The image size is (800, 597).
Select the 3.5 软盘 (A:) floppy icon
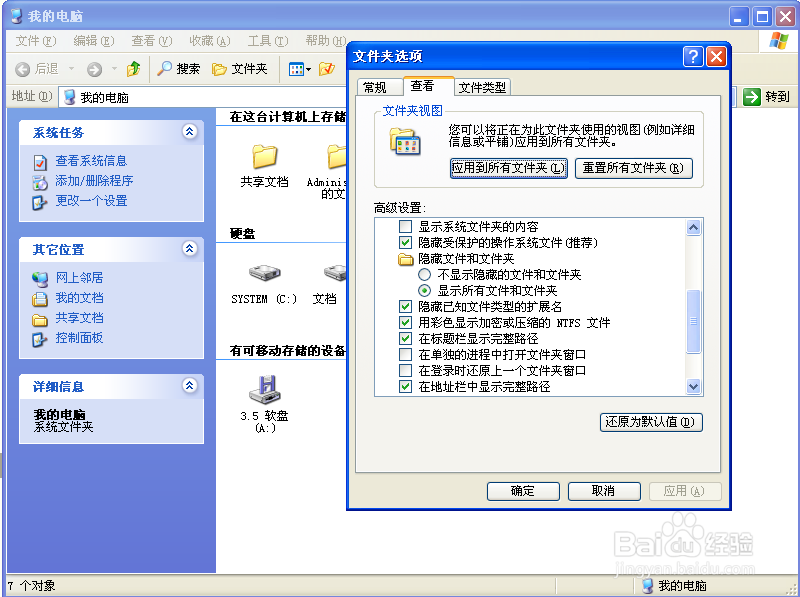[265, 390]
